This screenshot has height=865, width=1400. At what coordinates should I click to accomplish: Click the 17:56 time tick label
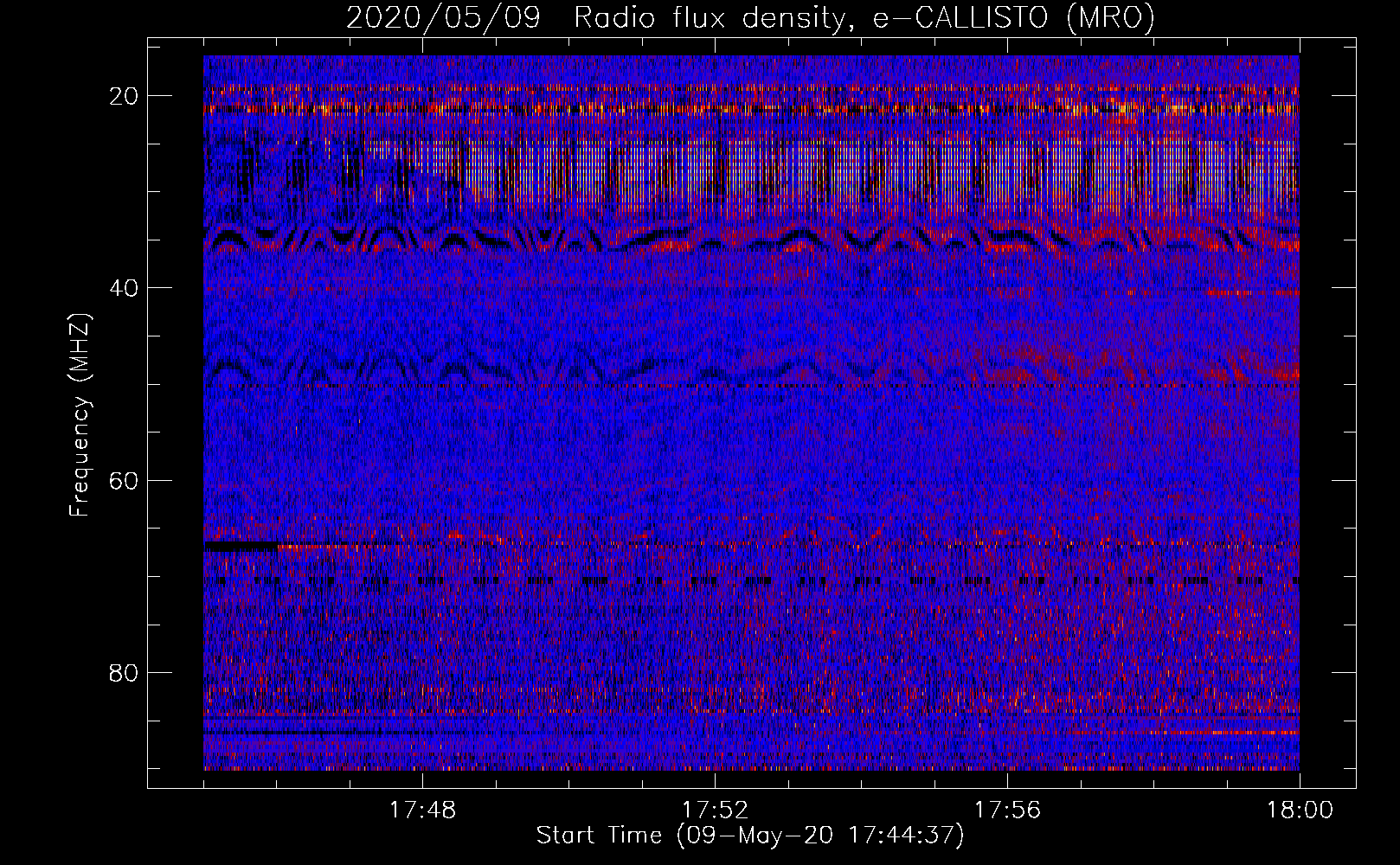[1007, 811]
